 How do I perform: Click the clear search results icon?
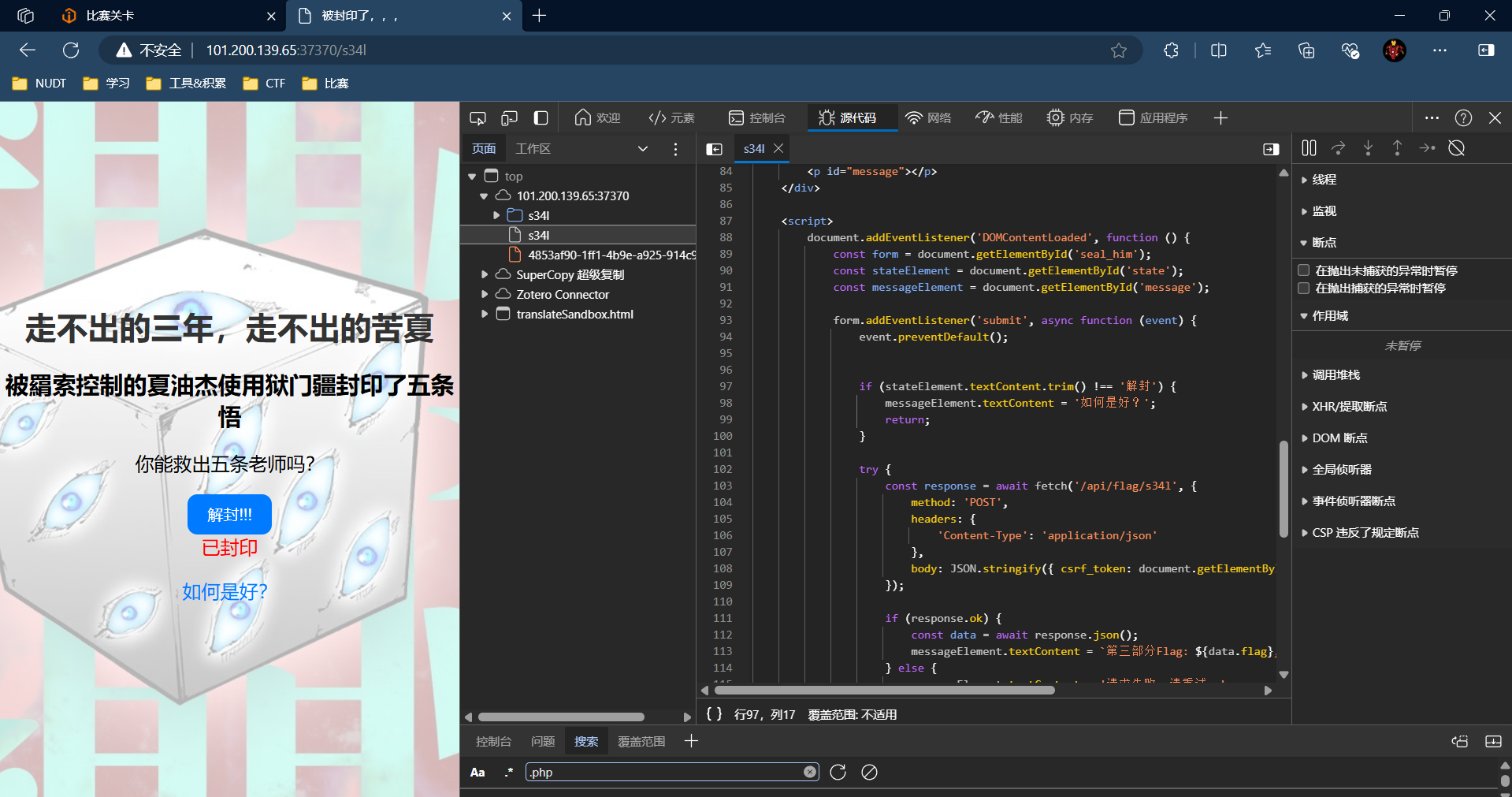point(869,773)
